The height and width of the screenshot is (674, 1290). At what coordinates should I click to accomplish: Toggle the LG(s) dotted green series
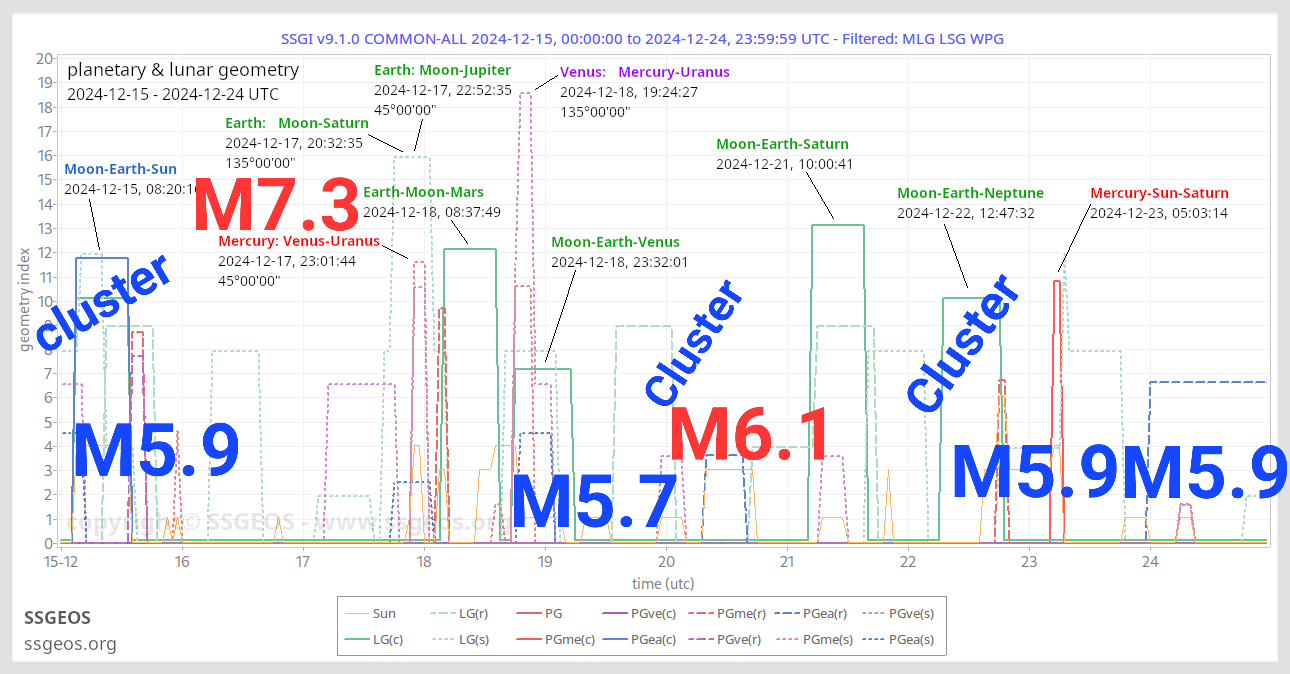(x=473, y=639)
